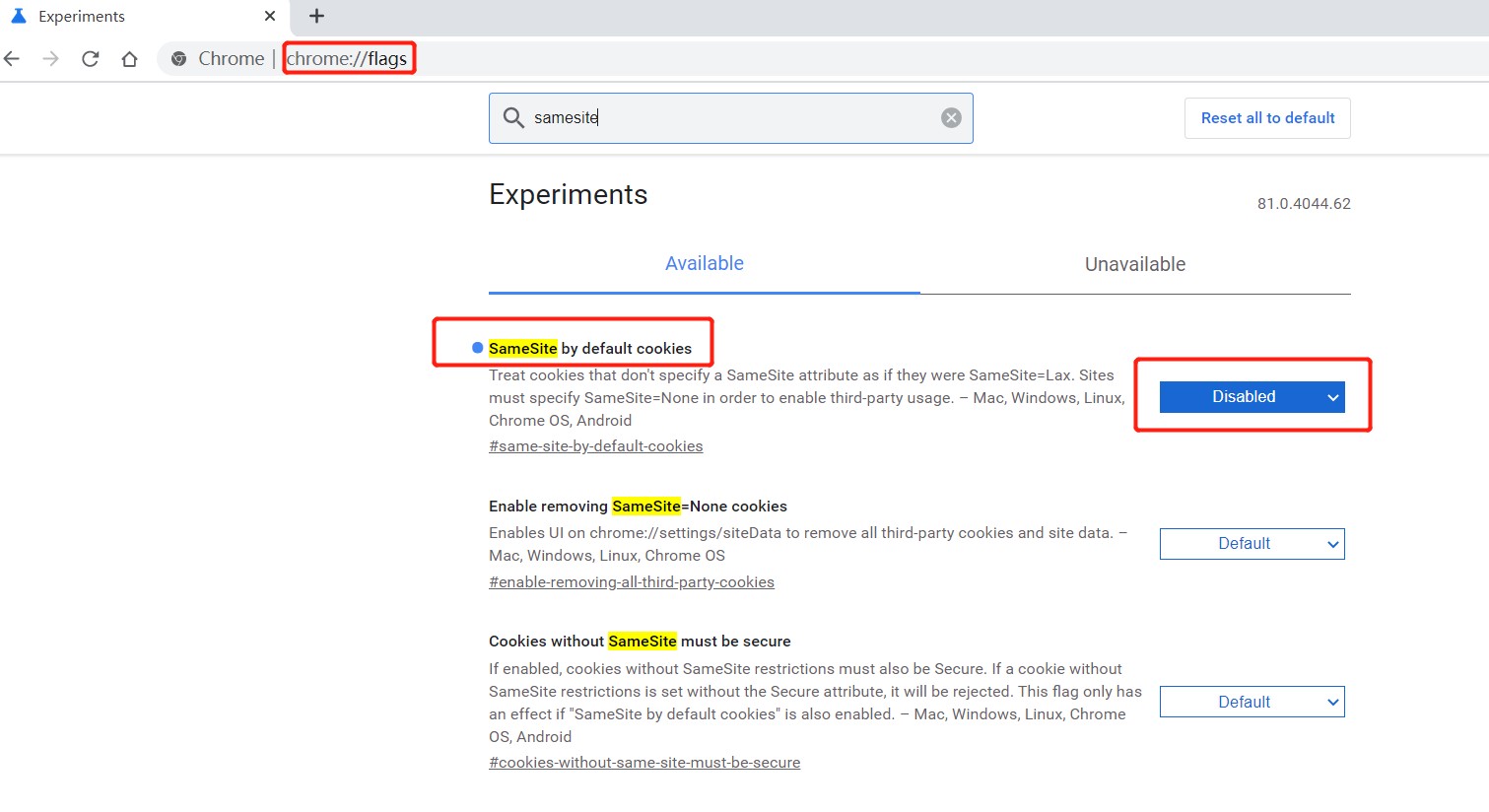The width and height of the screenshot is (1489, 812).
Task: Switch to the Unavailable tab
Action: click(x=1135, y=264)
